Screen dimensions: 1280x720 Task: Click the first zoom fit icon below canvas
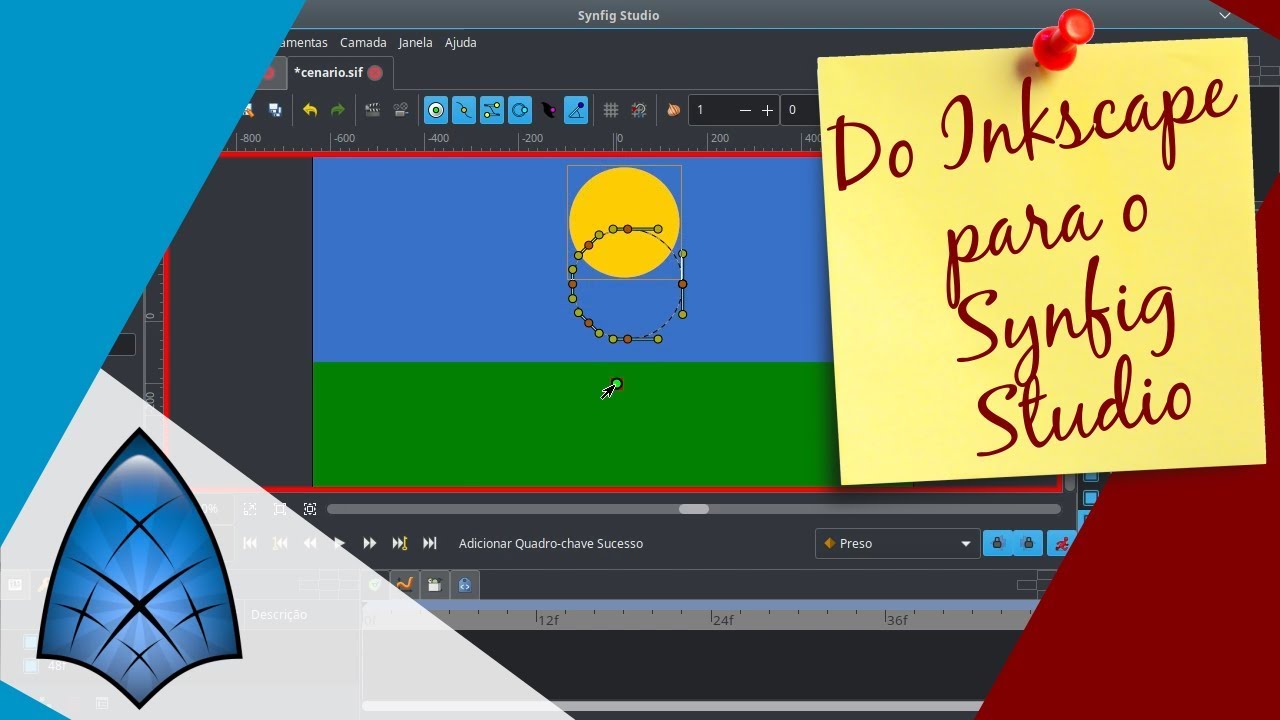[250, 509]
